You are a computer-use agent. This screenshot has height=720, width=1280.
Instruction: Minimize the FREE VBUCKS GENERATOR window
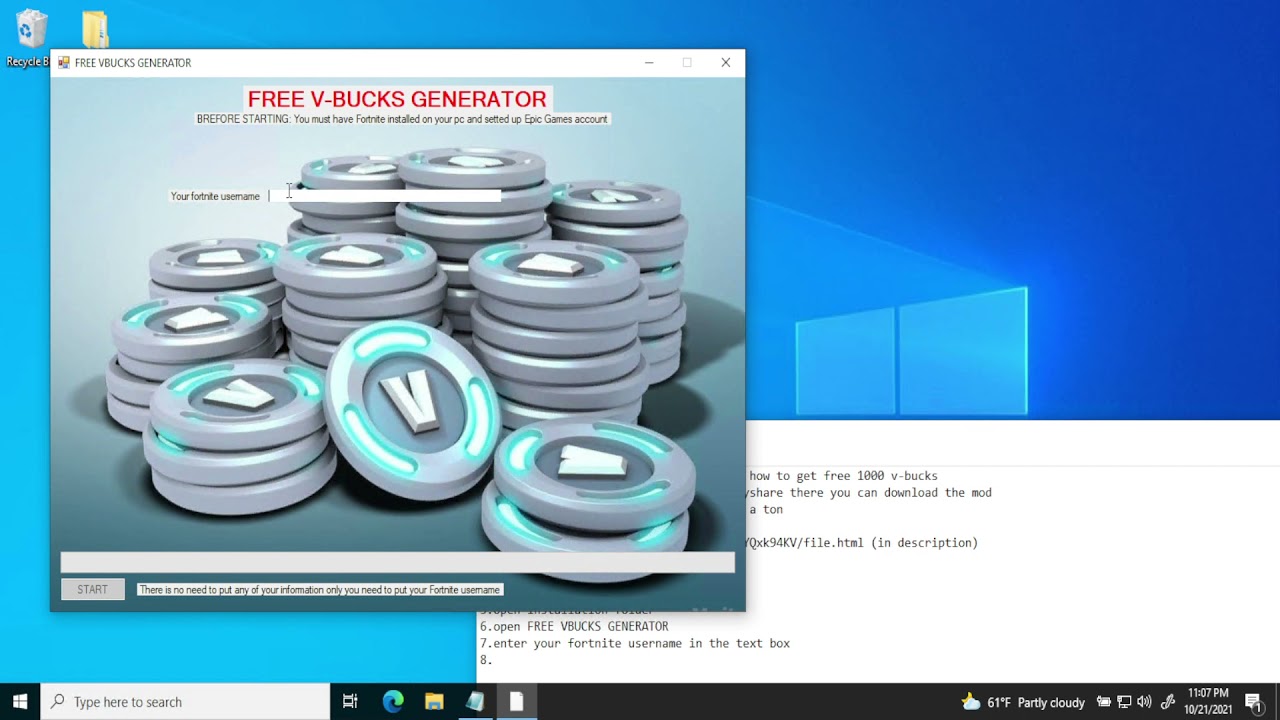[x=649, y=63]
